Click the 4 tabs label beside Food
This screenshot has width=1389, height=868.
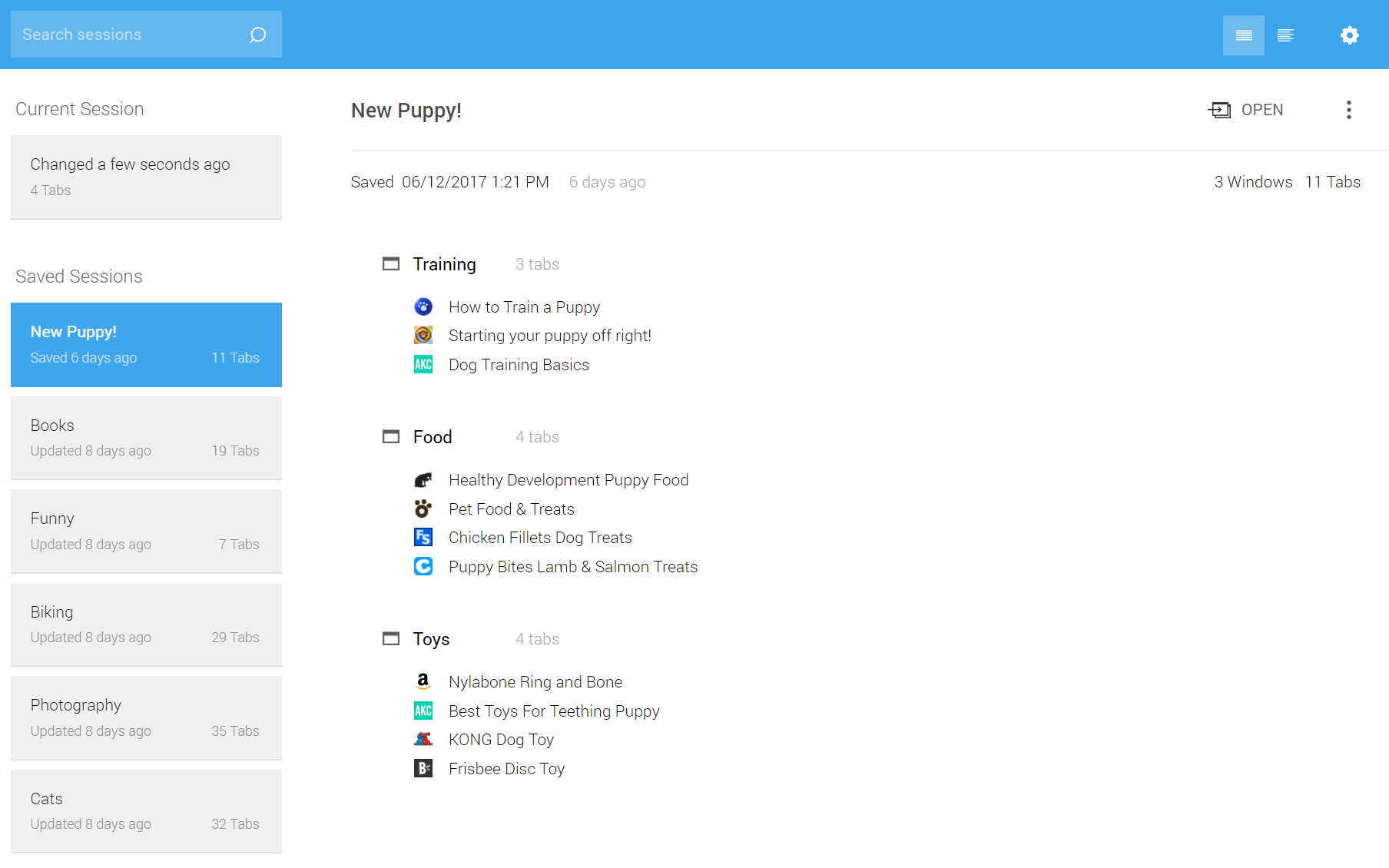pos(538,437)
